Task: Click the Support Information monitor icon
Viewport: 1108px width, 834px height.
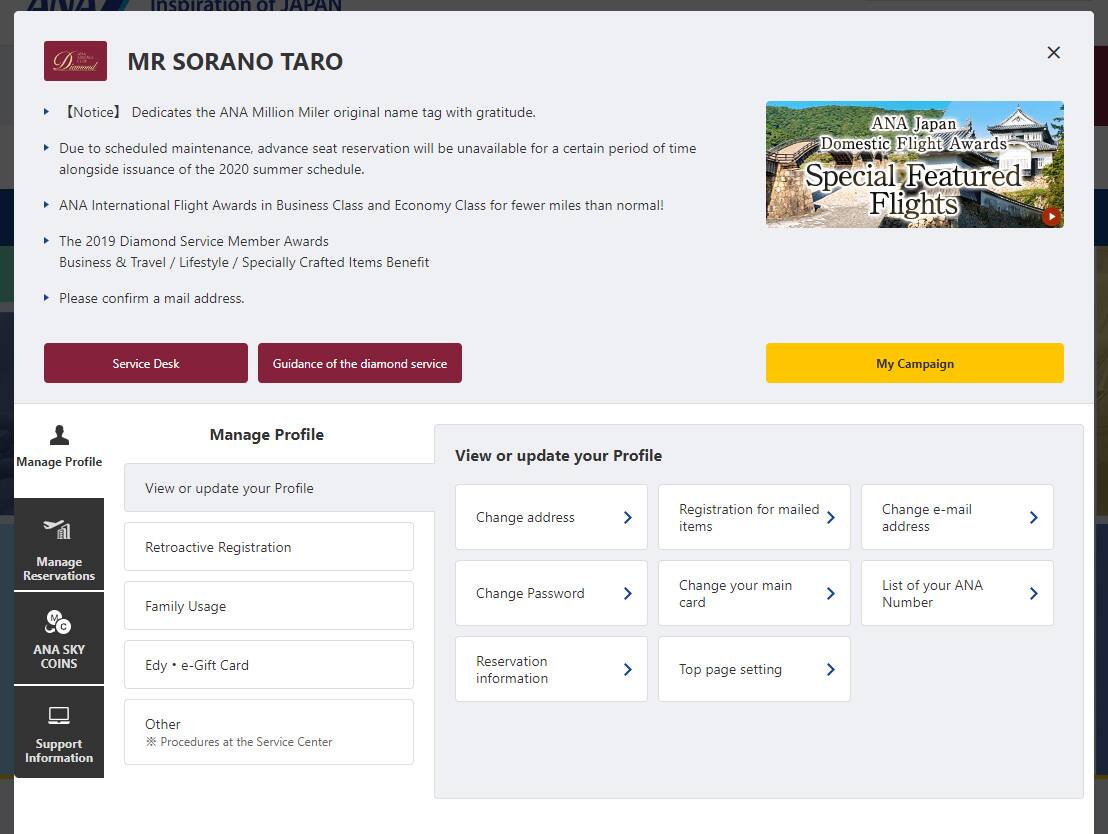Action: pyautogui.click(x=59, y=715)
